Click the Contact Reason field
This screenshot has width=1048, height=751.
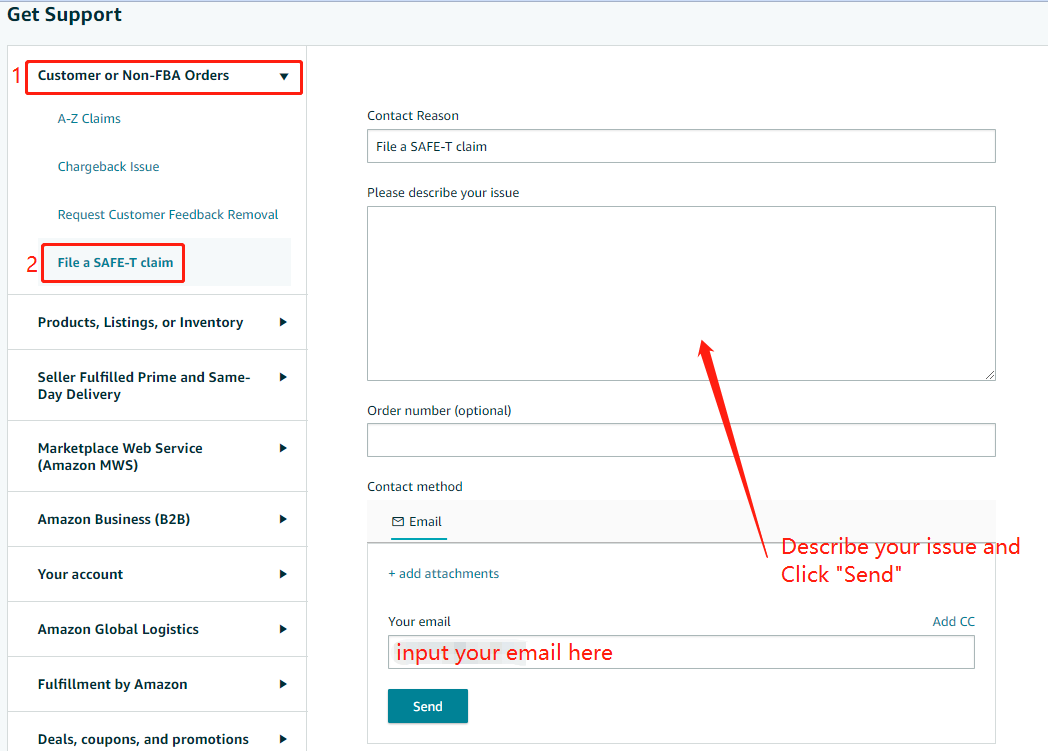coord(681,146)
